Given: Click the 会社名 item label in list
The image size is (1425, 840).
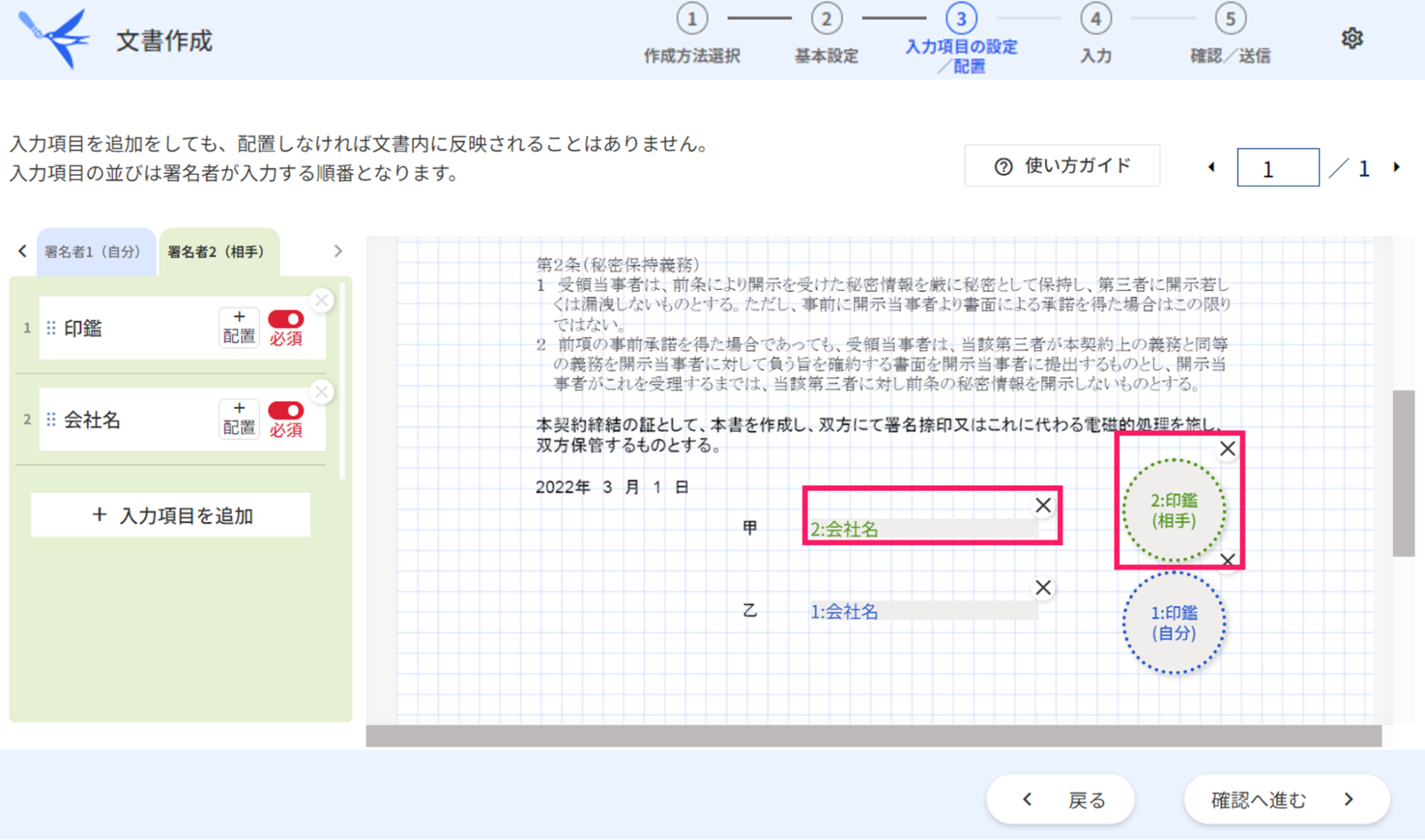Looking at the screenshot, I should (x=93, y=419).
